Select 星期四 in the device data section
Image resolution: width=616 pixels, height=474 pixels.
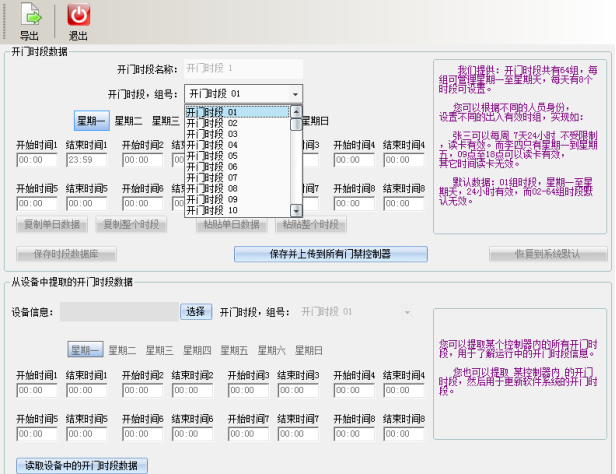197,350
